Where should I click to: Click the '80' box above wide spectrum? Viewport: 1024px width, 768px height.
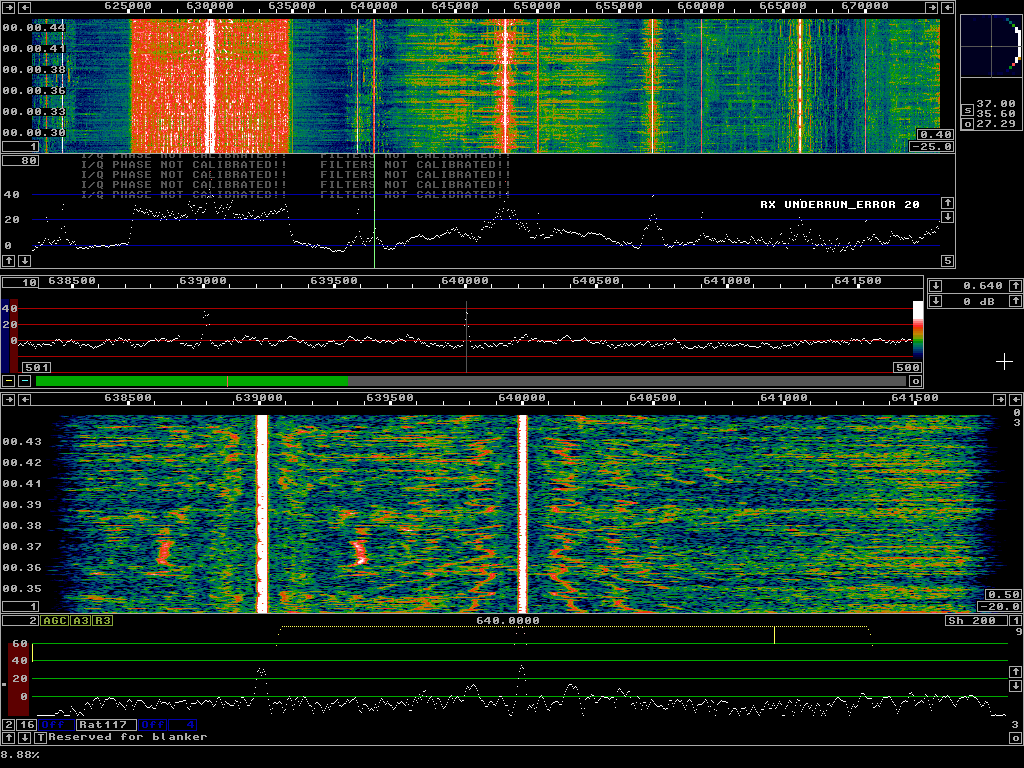pos(21,161)
